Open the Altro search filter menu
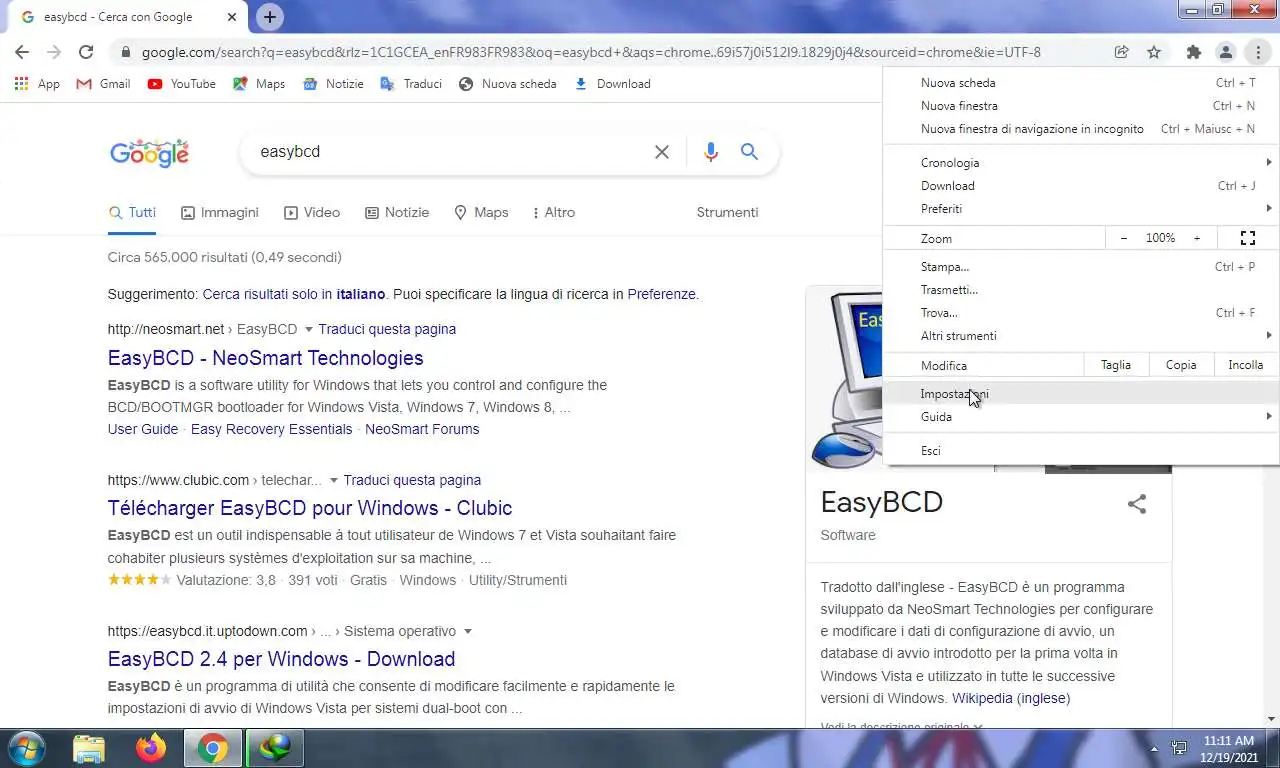Screen dimensions: 1280x768 [x=554, y=212]
